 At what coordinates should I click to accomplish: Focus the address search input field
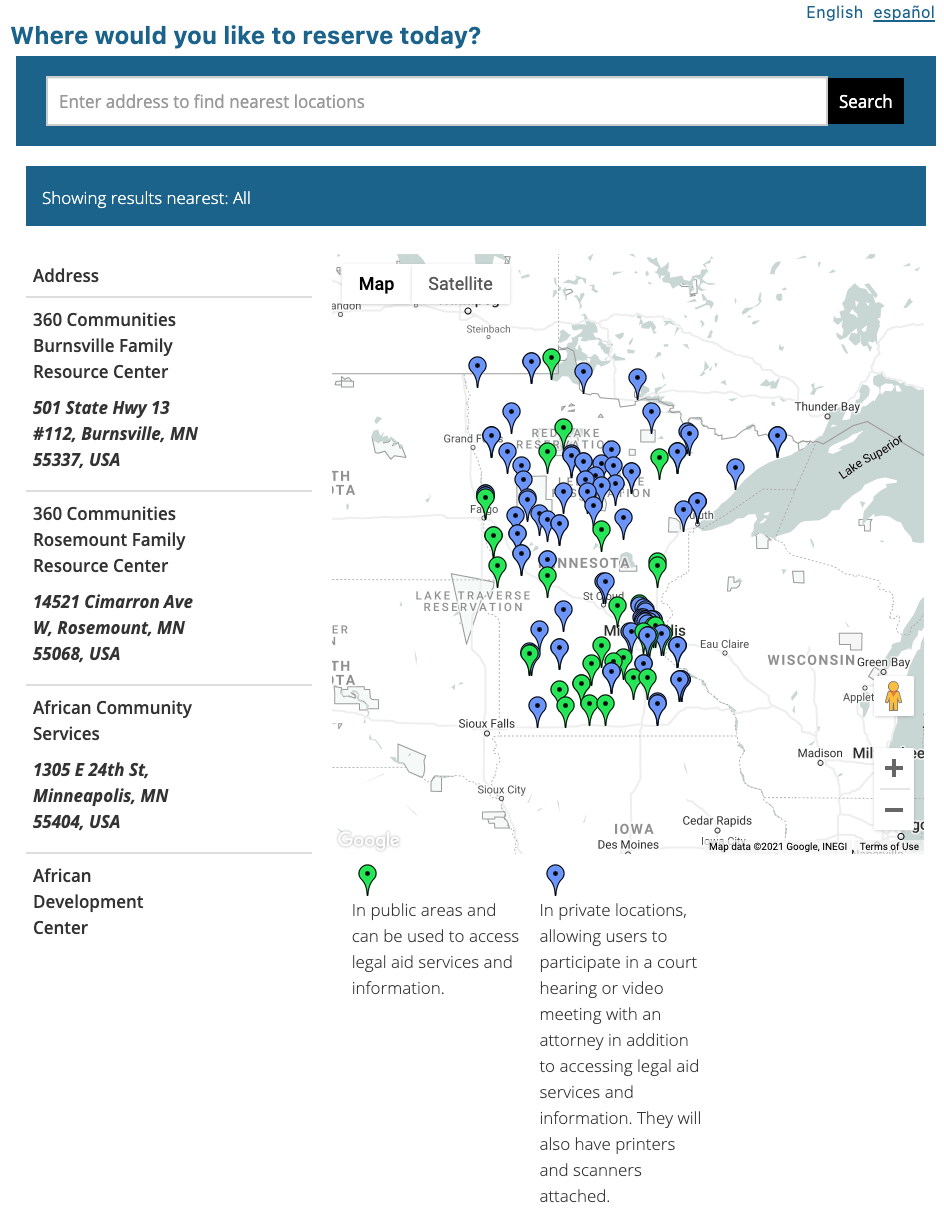(437, 101)
